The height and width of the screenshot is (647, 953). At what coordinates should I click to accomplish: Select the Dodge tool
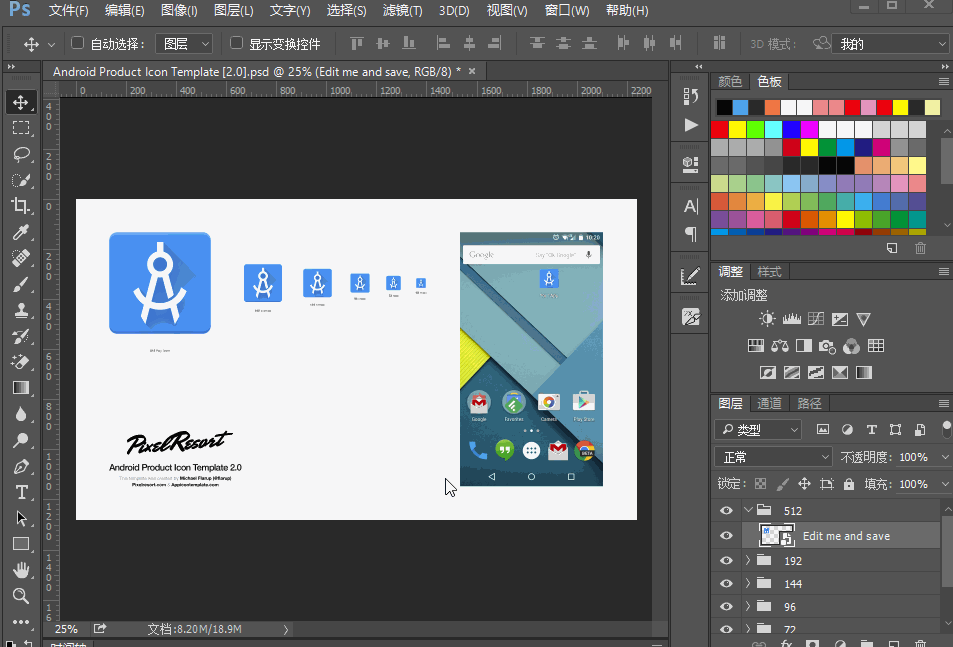[21, 440]
